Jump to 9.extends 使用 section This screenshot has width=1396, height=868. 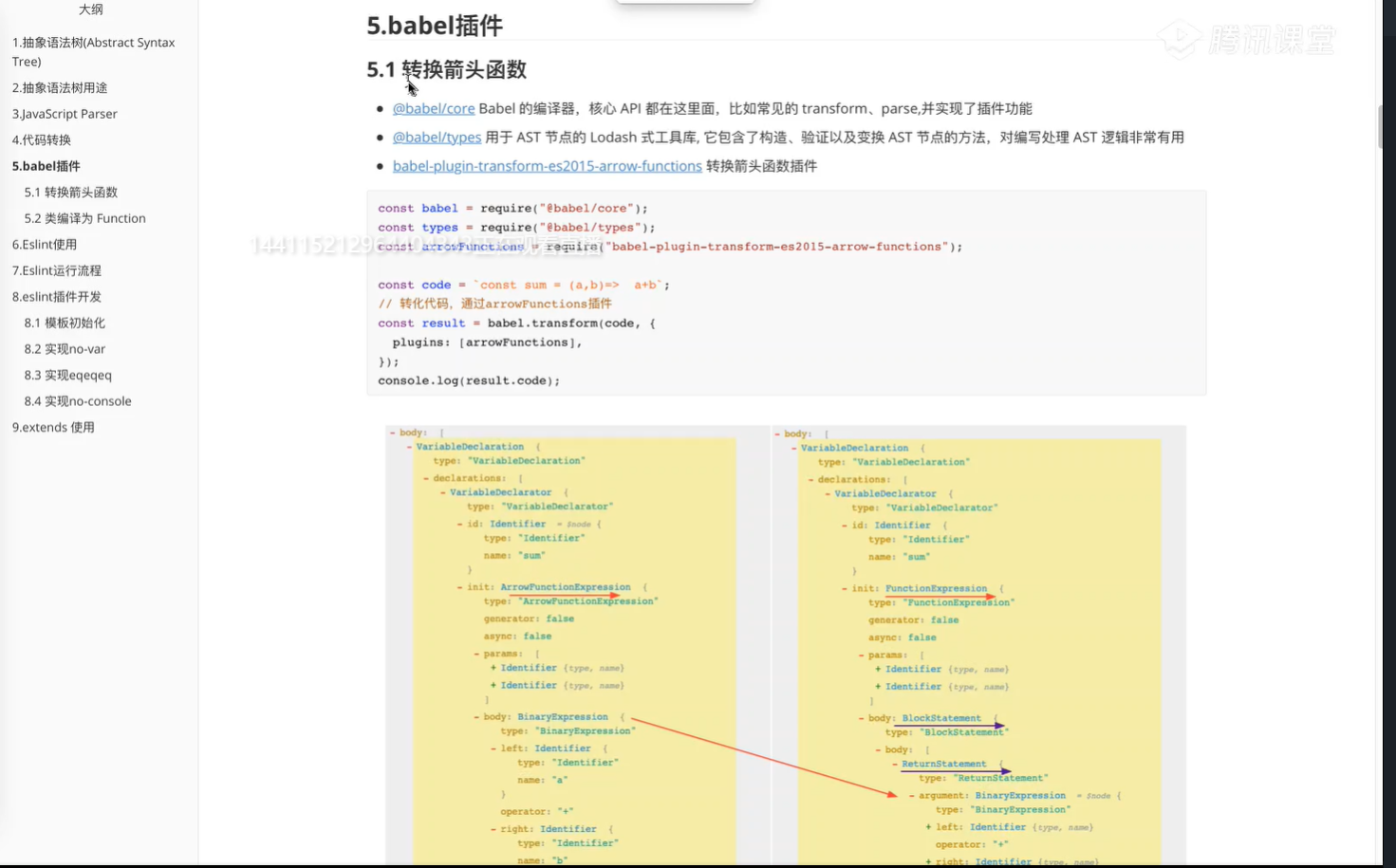tap(53, 427)
